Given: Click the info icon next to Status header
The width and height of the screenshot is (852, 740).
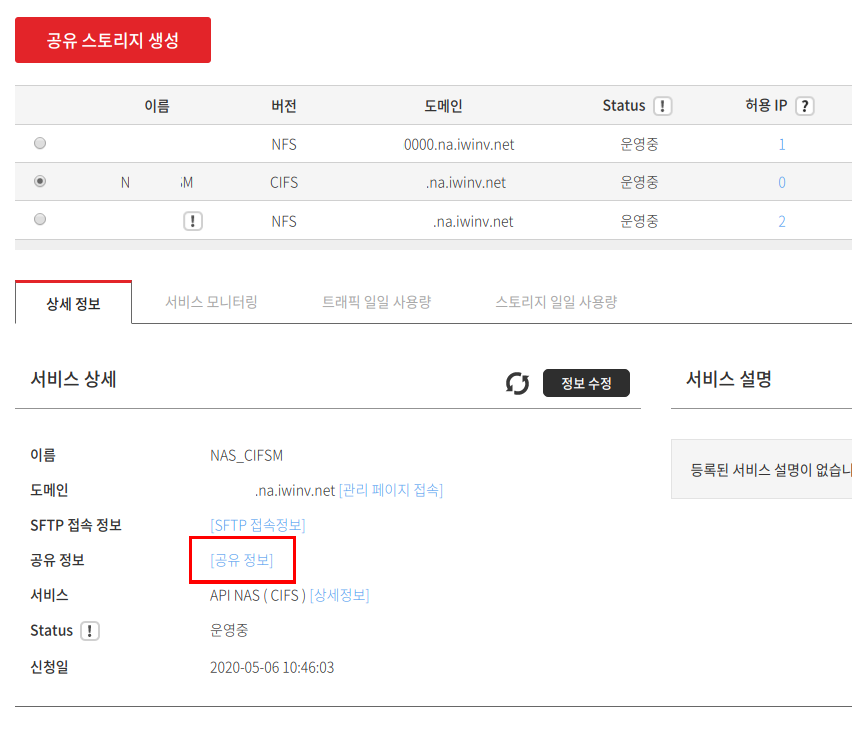Looking at the screenshot, I should 662,106.
